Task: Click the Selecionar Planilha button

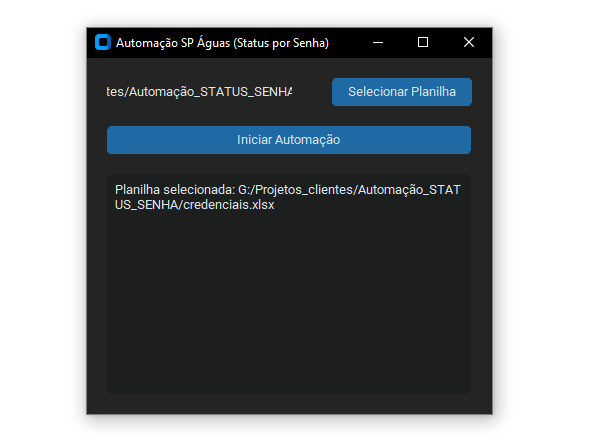Action: coord(402,92)
